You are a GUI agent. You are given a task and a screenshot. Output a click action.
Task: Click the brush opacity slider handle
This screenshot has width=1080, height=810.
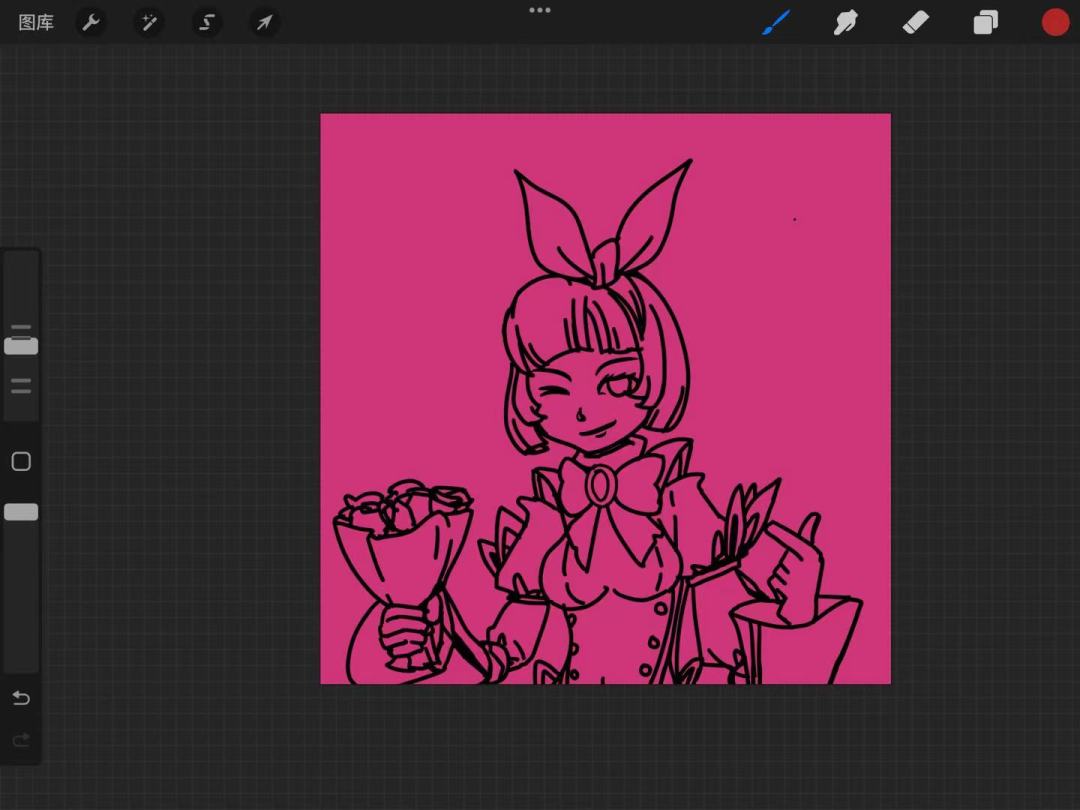(21, 512)
